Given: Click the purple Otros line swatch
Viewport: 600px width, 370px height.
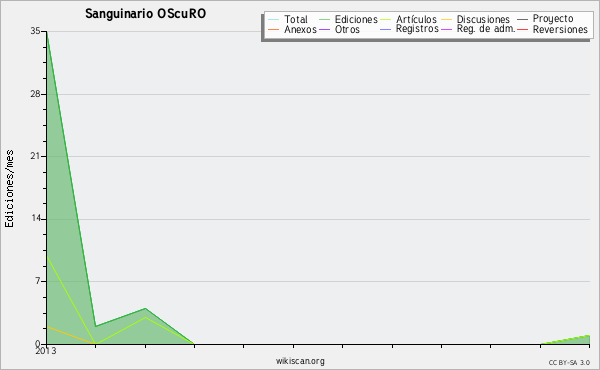Looking at the screenshot, I should 324,29.
